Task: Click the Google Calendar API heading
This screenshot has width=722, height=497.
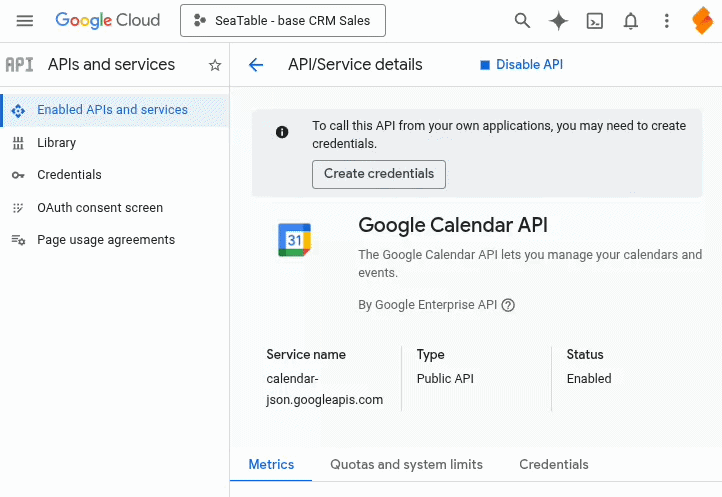Action: point(453,226)
